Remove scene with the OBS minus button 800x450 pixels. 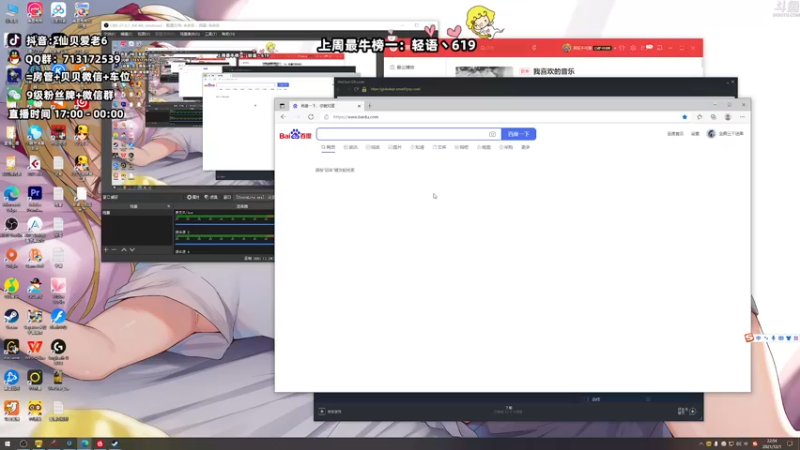point(114,249)
